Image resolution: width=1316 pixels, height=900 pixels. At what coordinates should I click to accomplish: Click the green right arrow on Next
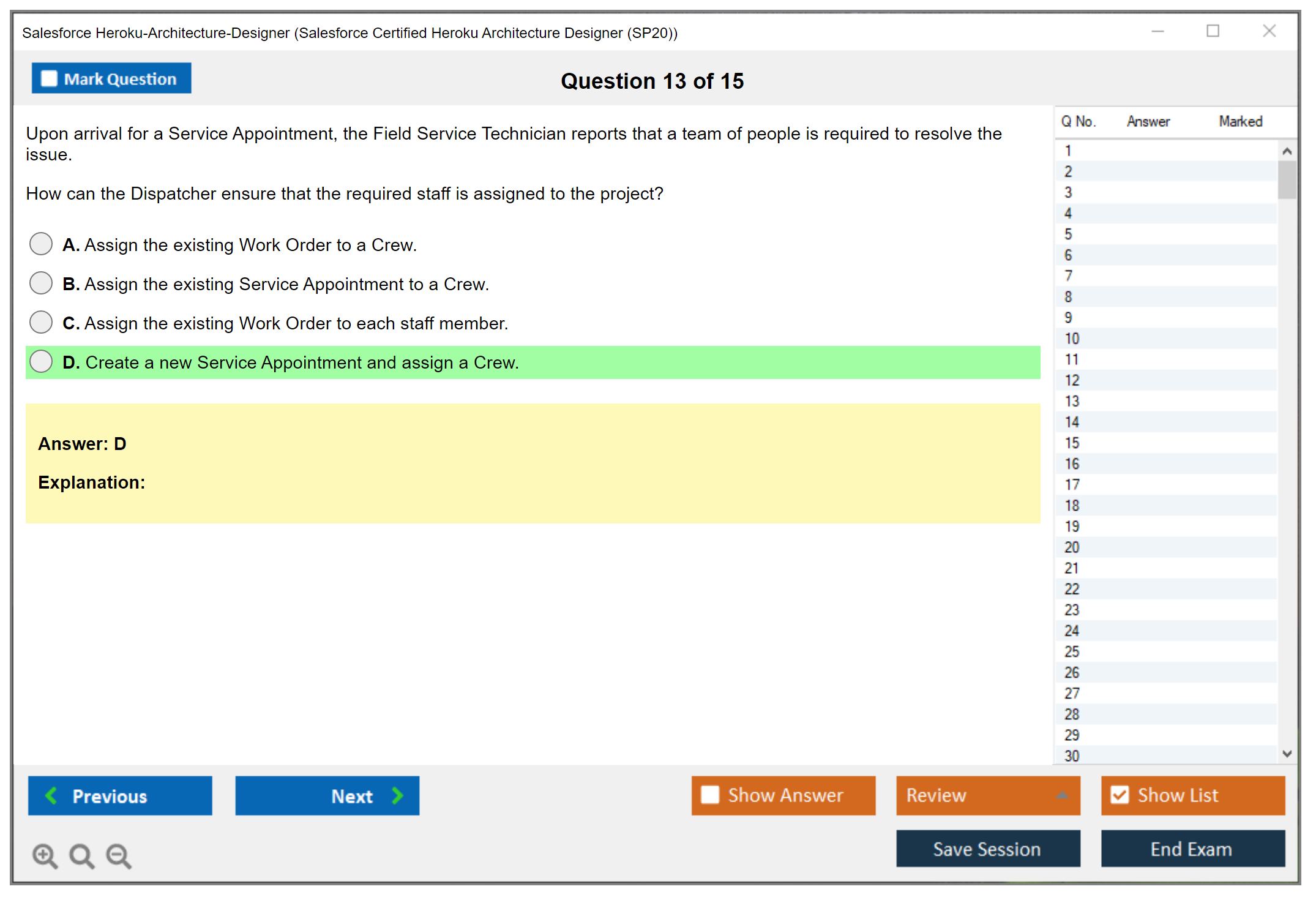(398, 796)
